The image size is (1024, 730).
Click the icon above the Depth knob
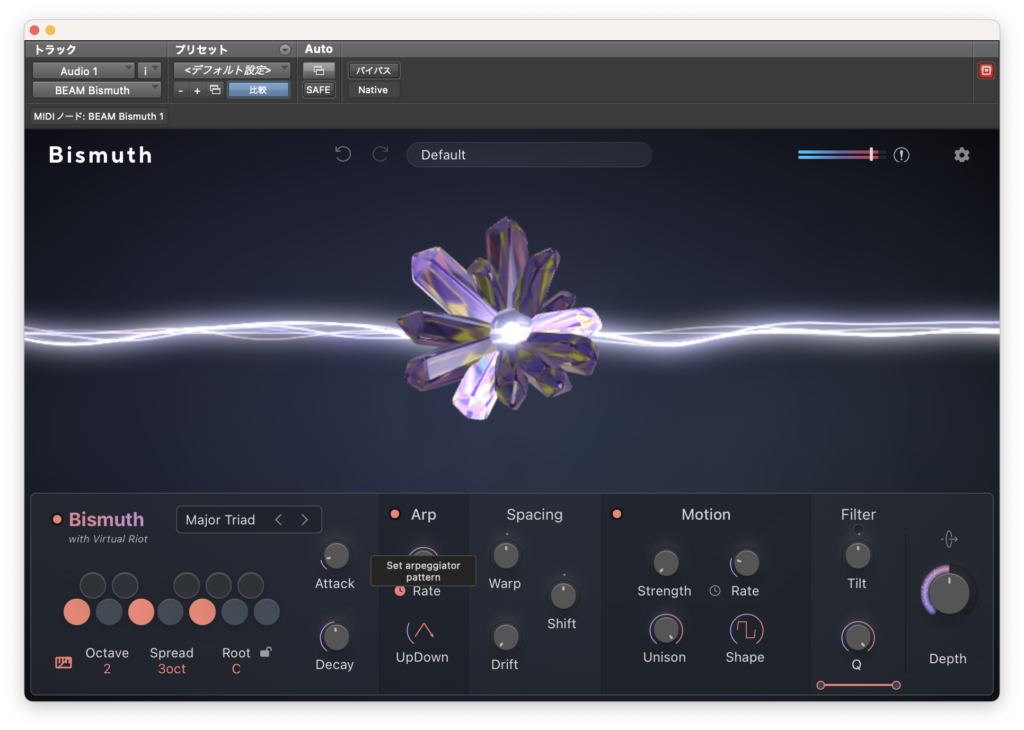pyautogui.click(x=949, y=539)
